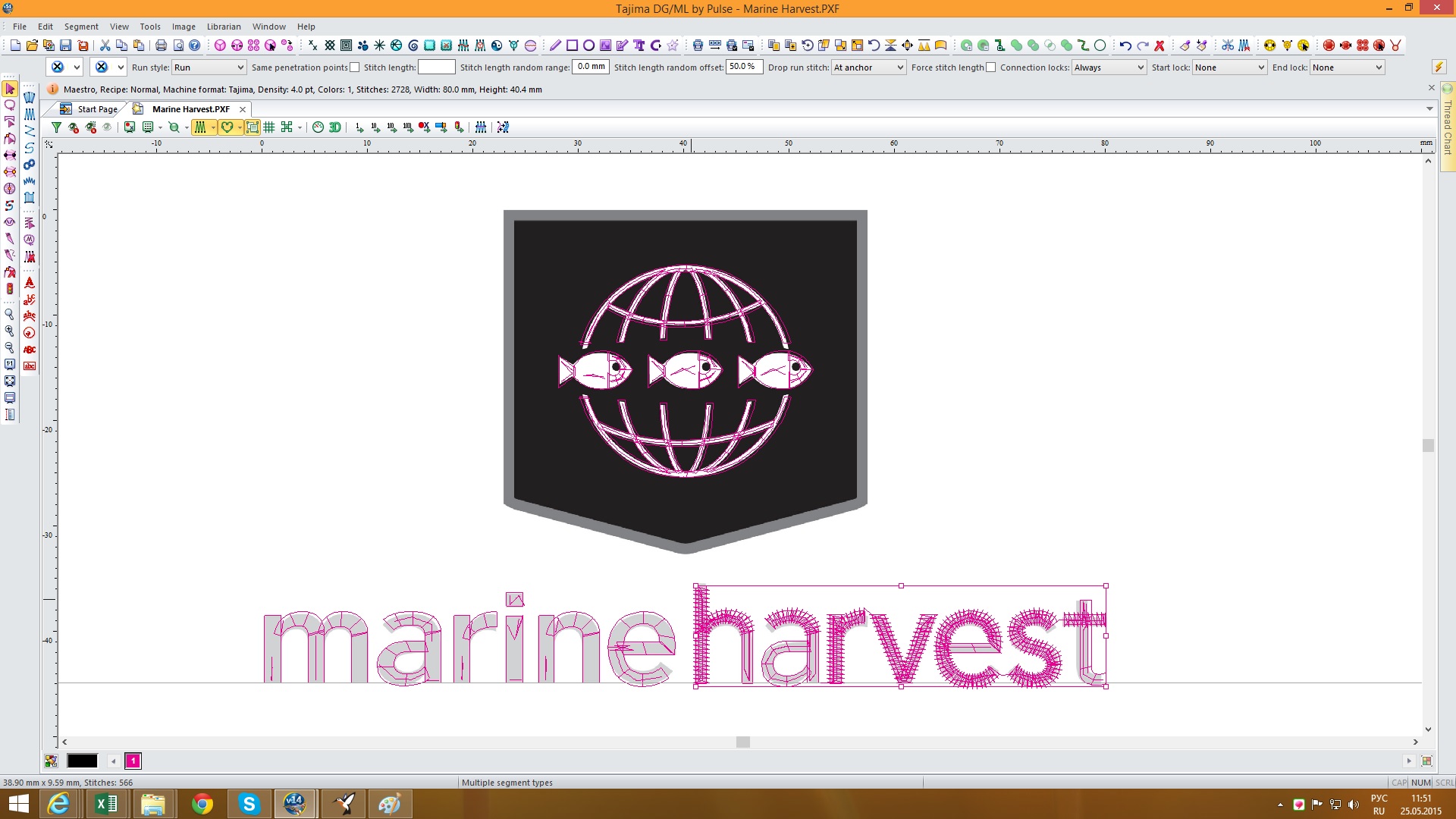1456x819 pixels.
Task: Select the Ellipse shape tool
Action: click(588, 45)
